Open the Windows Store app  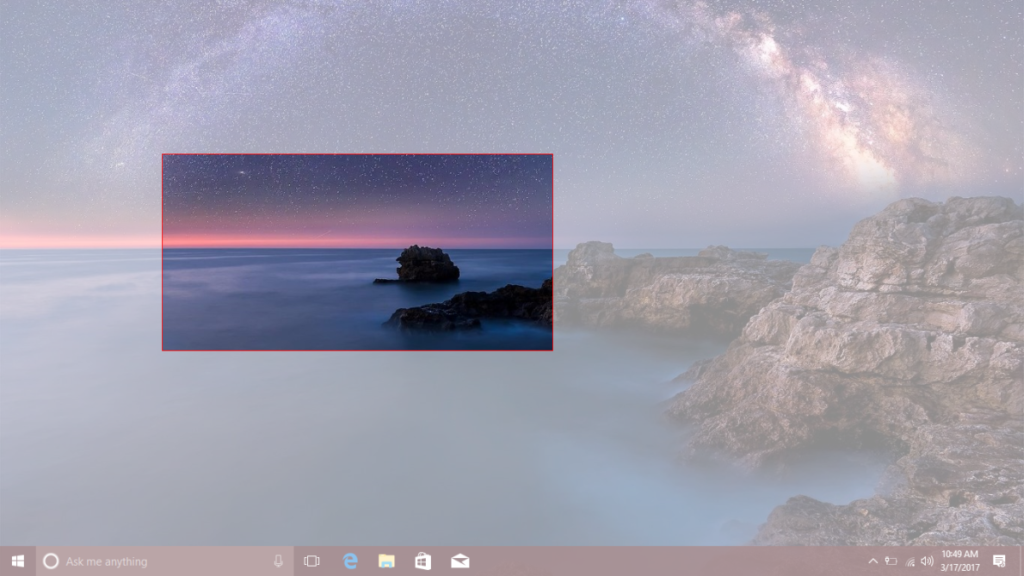(x=420, y=561)
